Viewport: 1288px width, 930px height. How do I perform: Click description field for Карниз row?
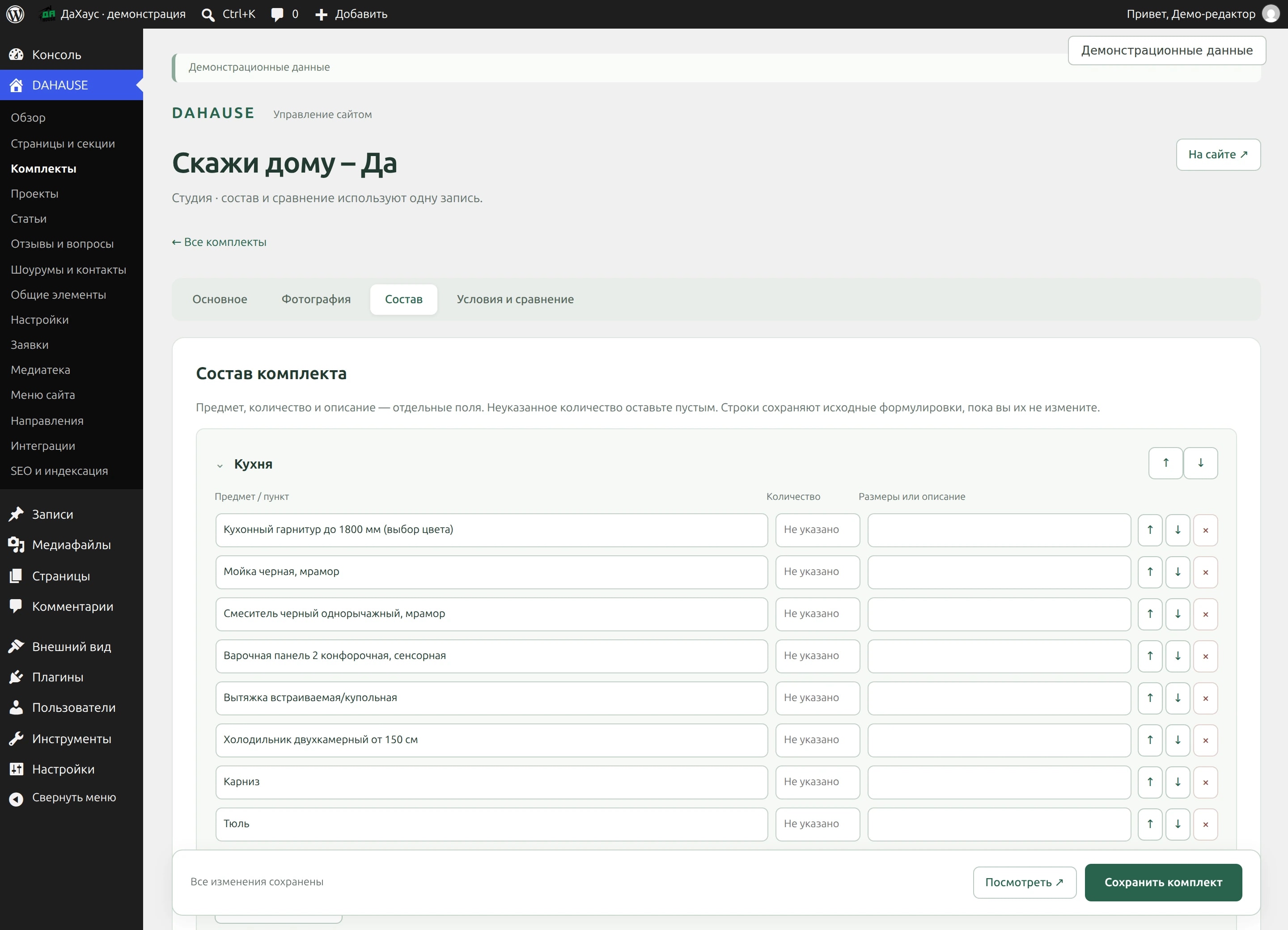(x=999, y=782)
